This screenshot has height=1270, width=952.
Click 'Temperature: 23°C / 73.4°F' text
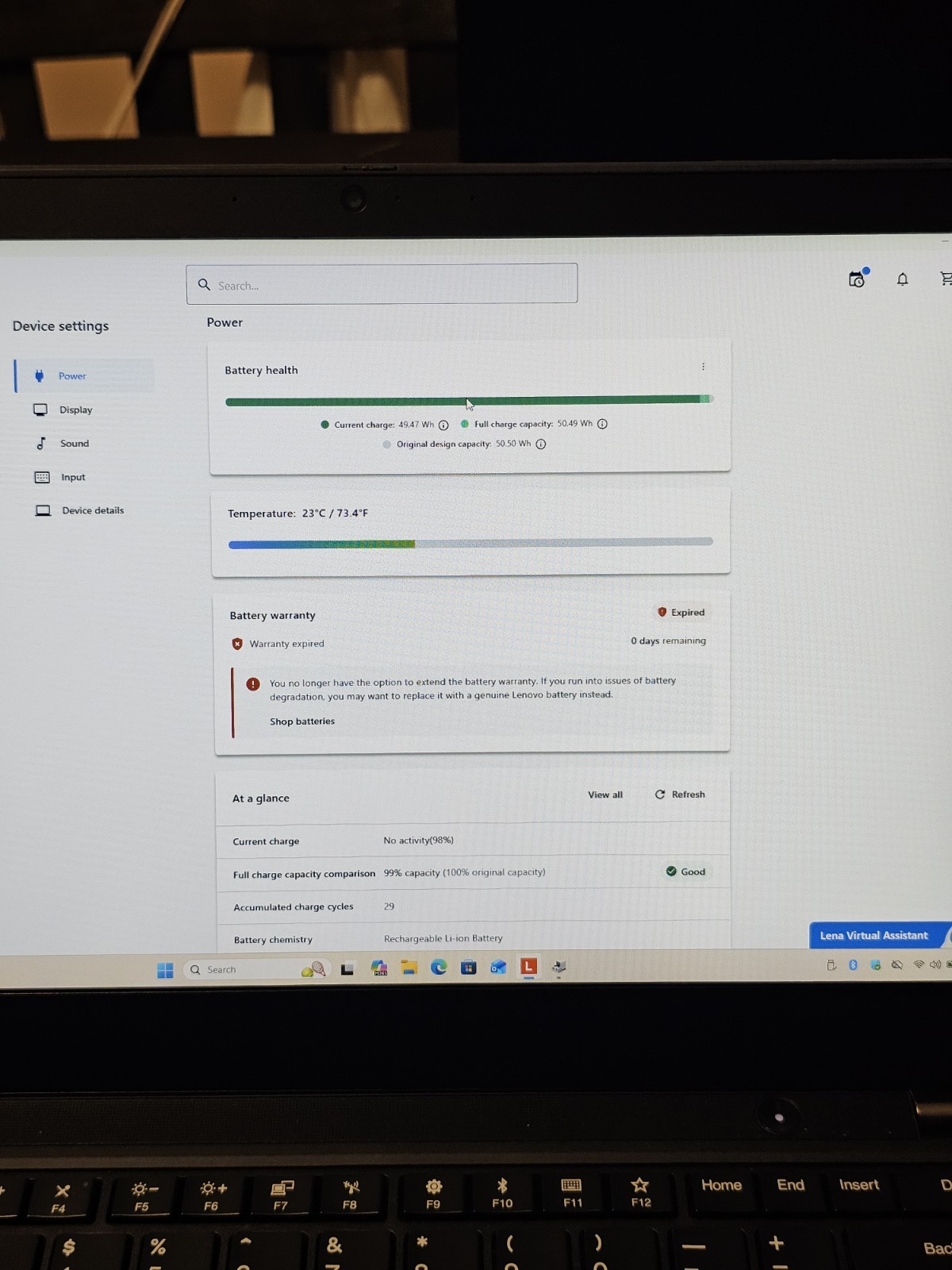coord(297,514)
